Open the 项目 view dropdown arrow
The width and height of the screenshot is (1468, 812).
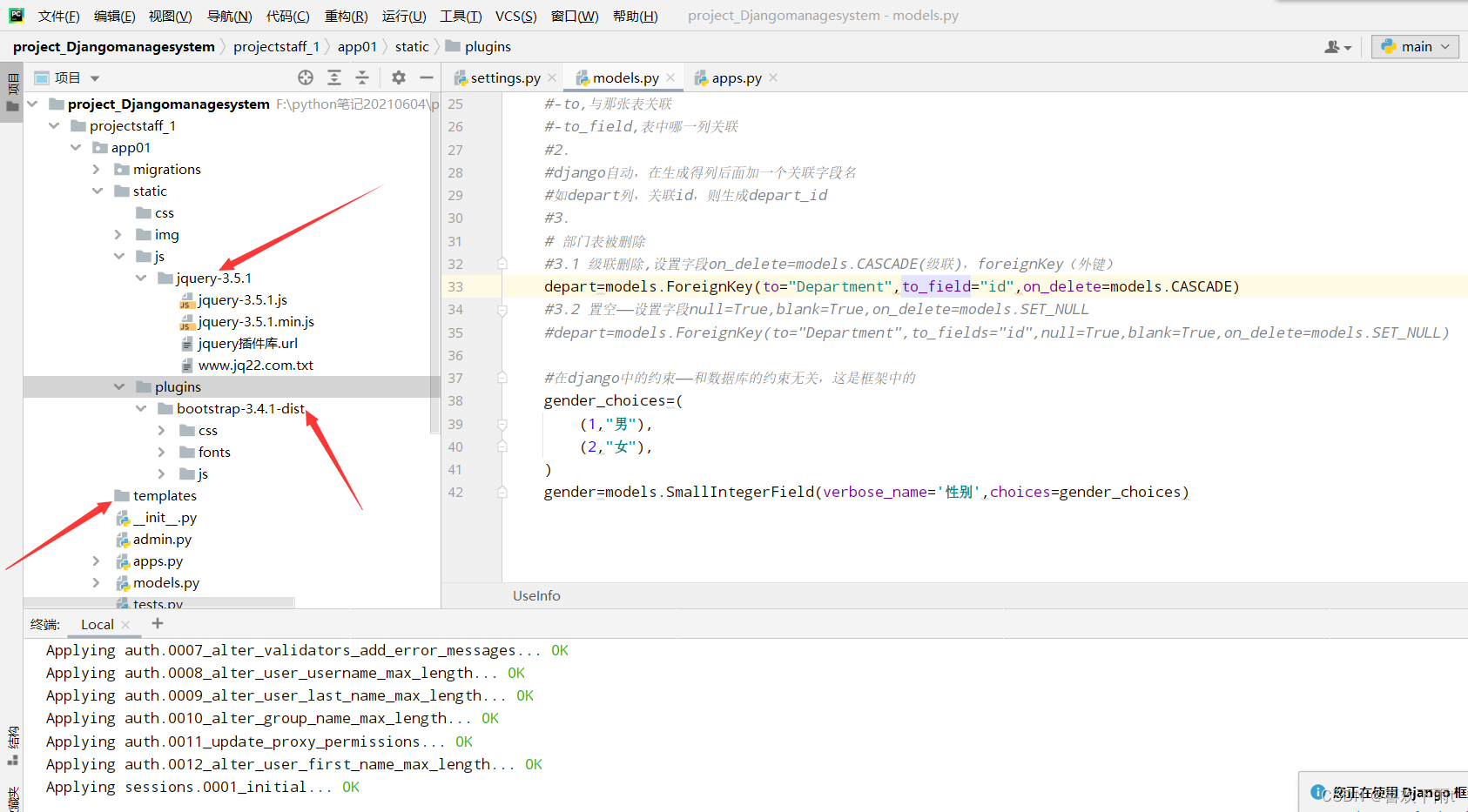click(95, 78)
